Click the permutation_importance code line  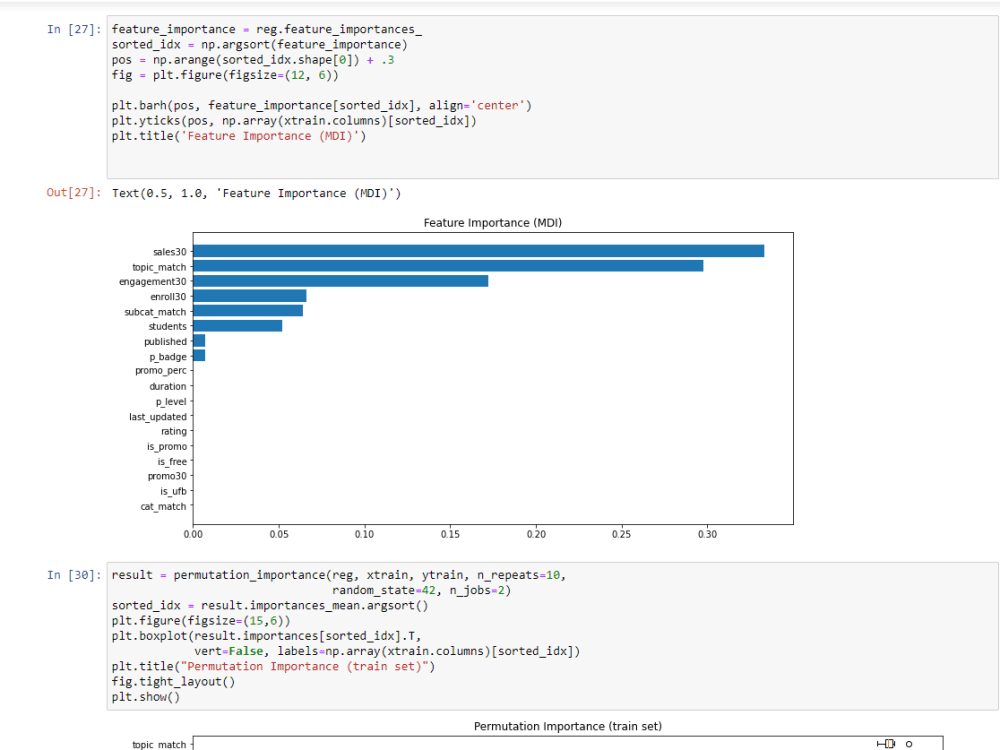(339, 575)
